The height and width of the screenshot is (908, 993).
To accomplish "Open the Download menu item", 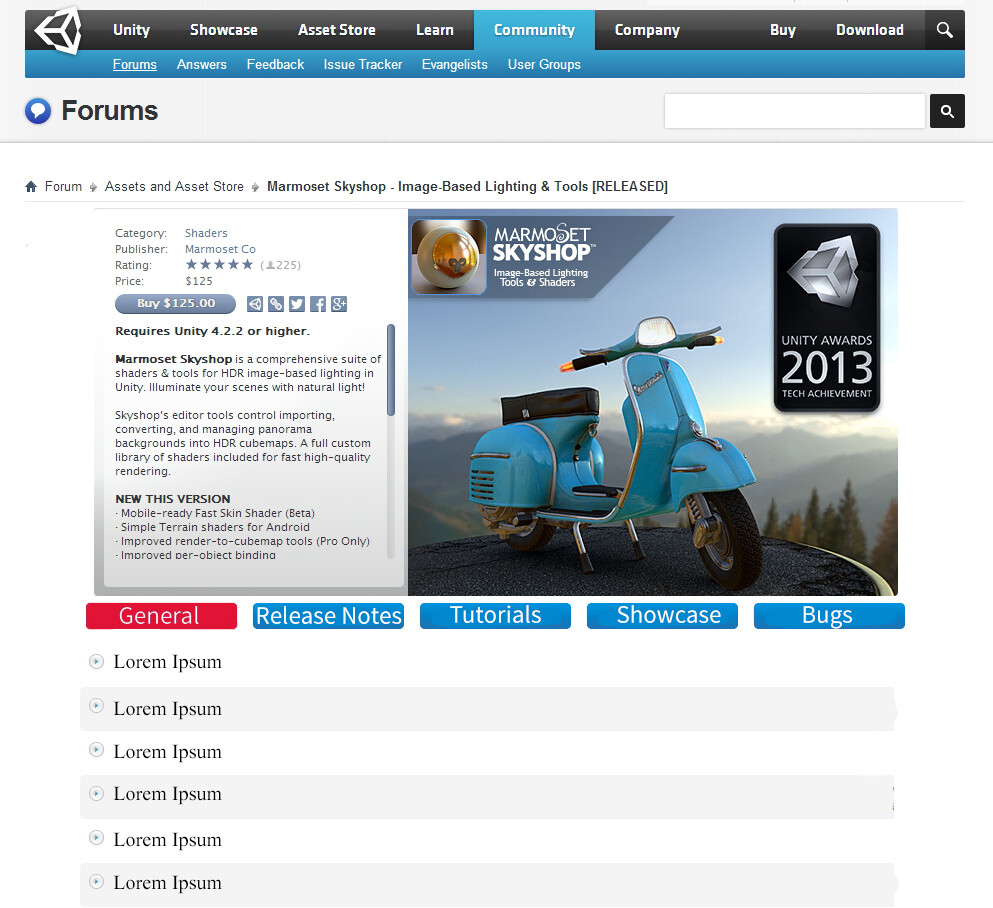I will pos(869,30).
